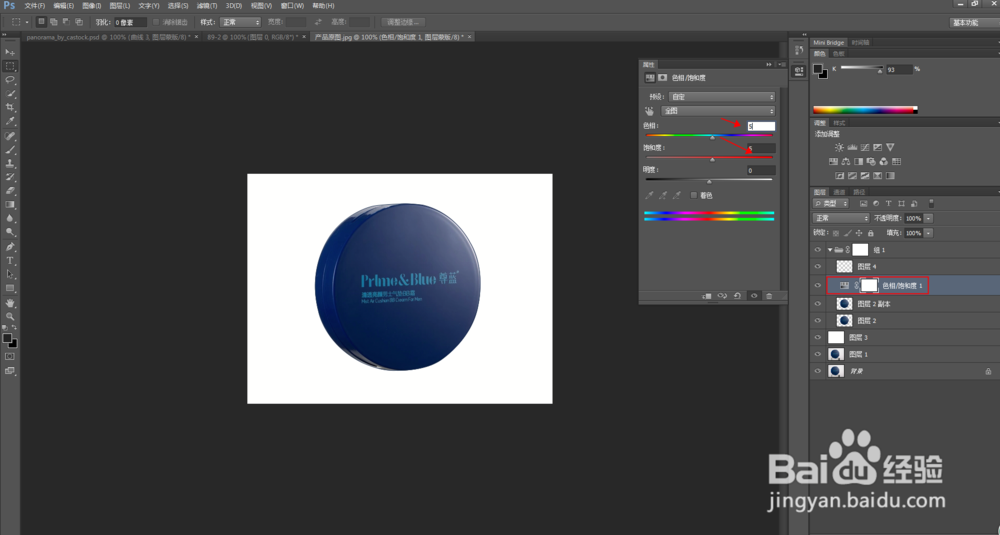Open the channel range 全图 dropdown
Image resolution: width=1000 pixels, height=535 pixels.
tap(718, 111)
